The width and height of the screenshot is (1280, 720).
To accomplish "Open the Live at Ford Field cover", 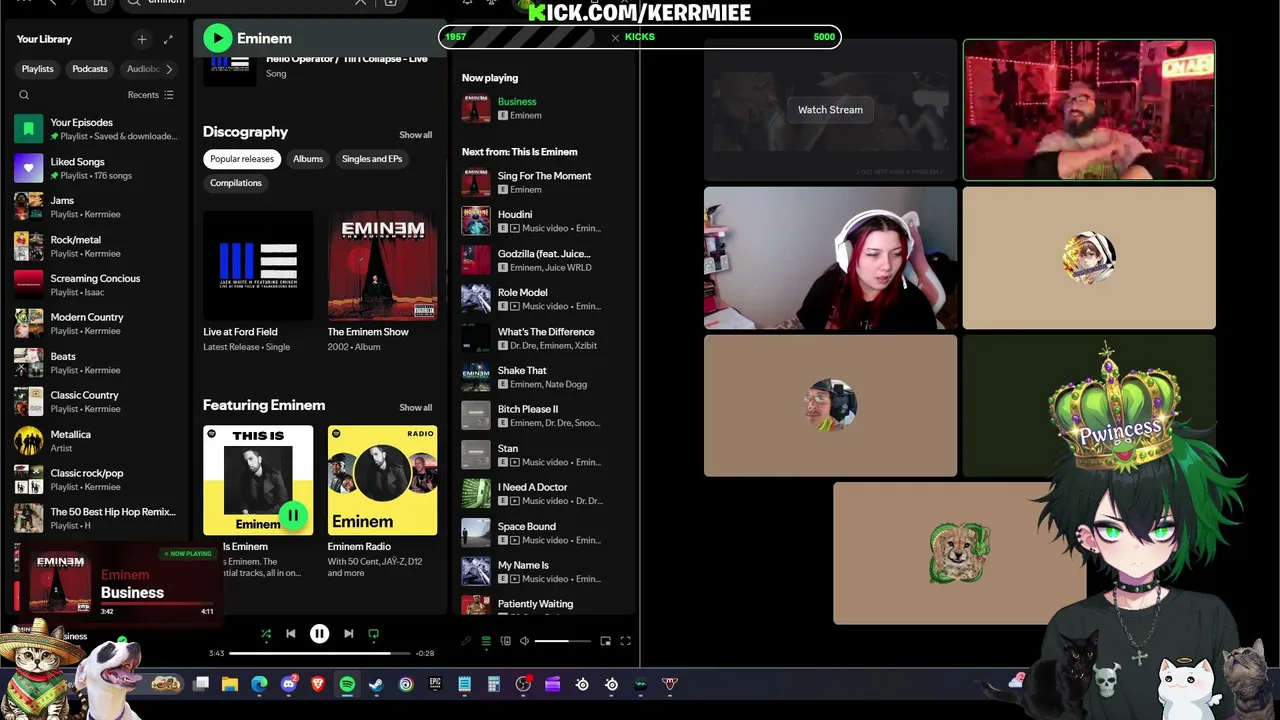I will pos(258,265).
